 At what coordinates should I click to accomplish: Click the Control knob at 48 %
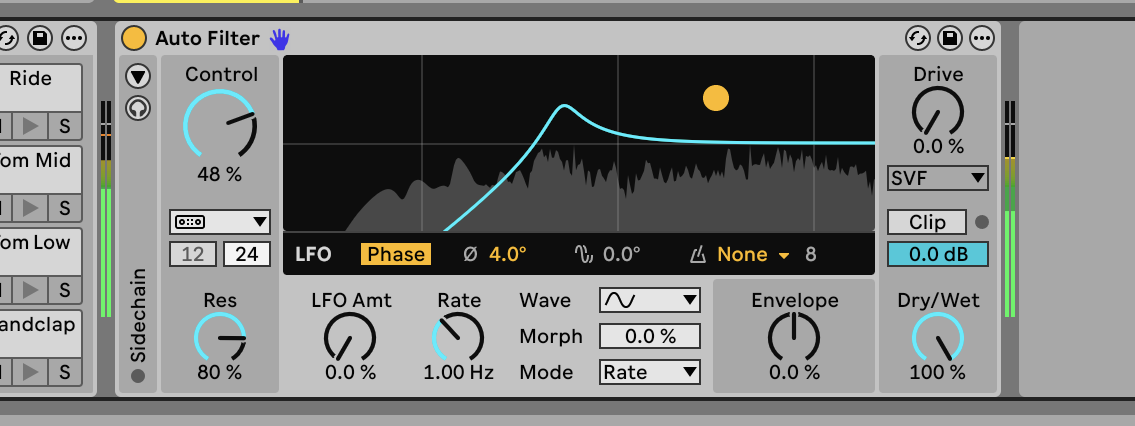tap(220, 124)
